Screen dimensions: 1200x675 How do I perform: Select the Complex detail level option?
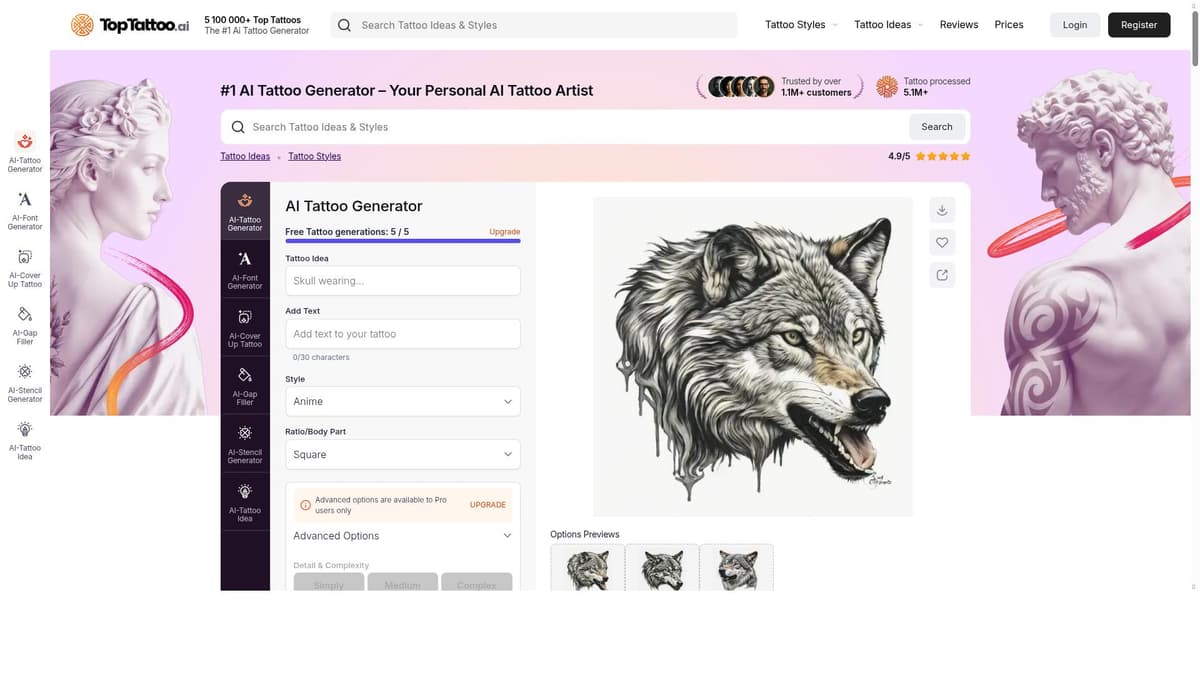(476, 583)
